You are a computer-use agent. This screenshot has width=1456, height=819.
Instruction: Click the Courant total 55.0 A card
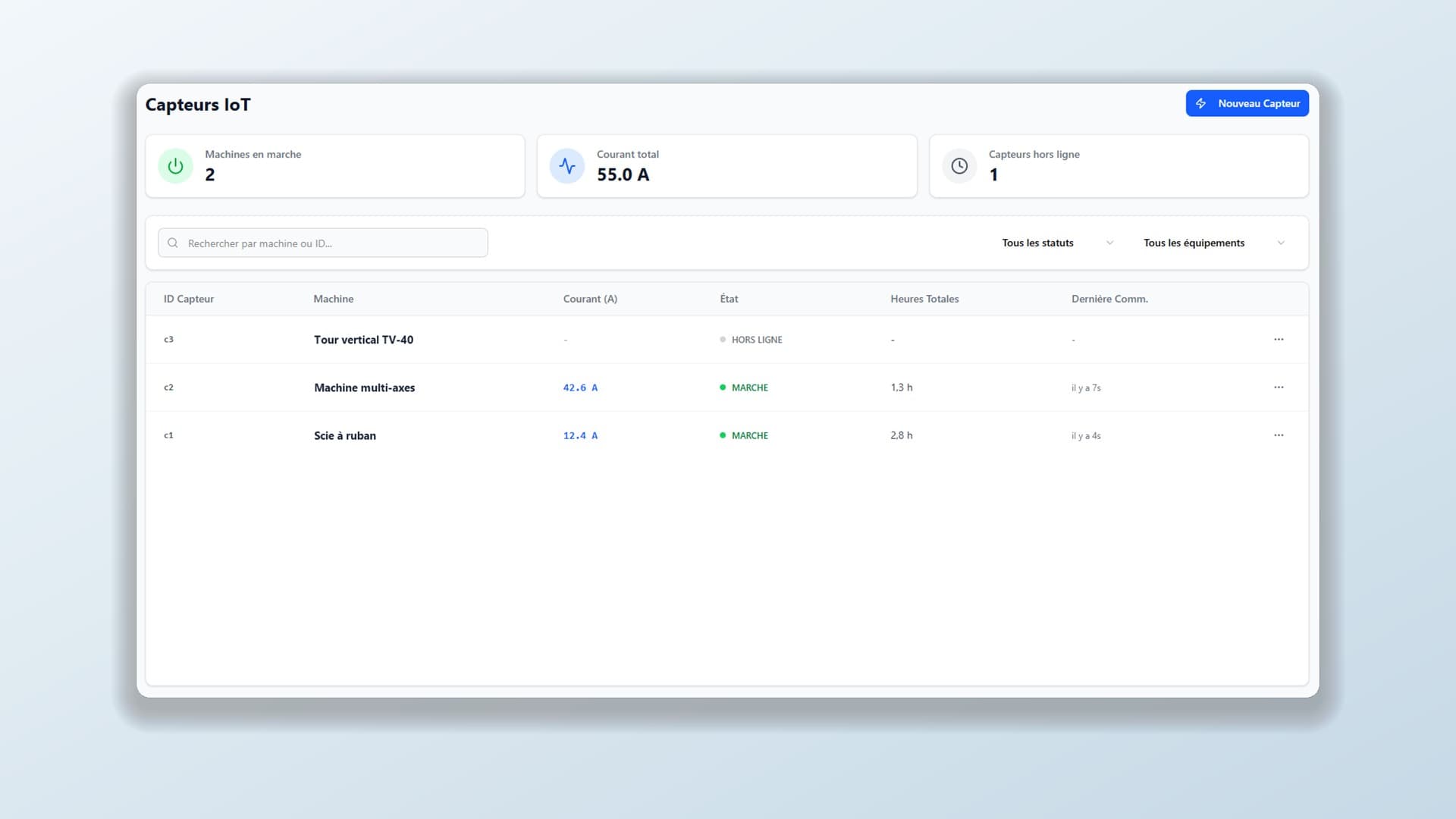(x=727, y=166)
